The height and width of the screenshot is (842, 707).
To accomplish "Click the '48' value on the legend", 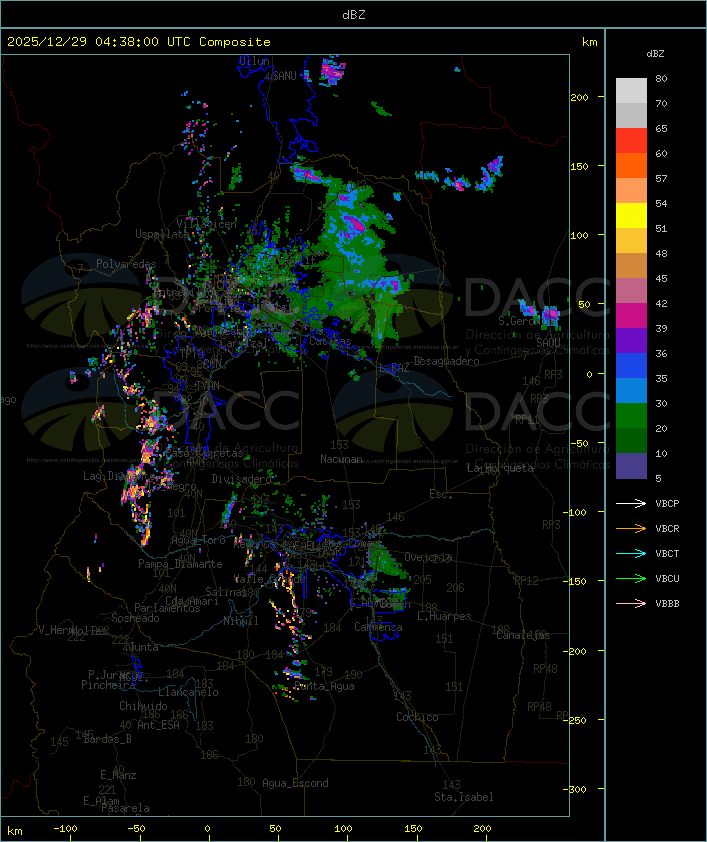I will pos(661,253).
